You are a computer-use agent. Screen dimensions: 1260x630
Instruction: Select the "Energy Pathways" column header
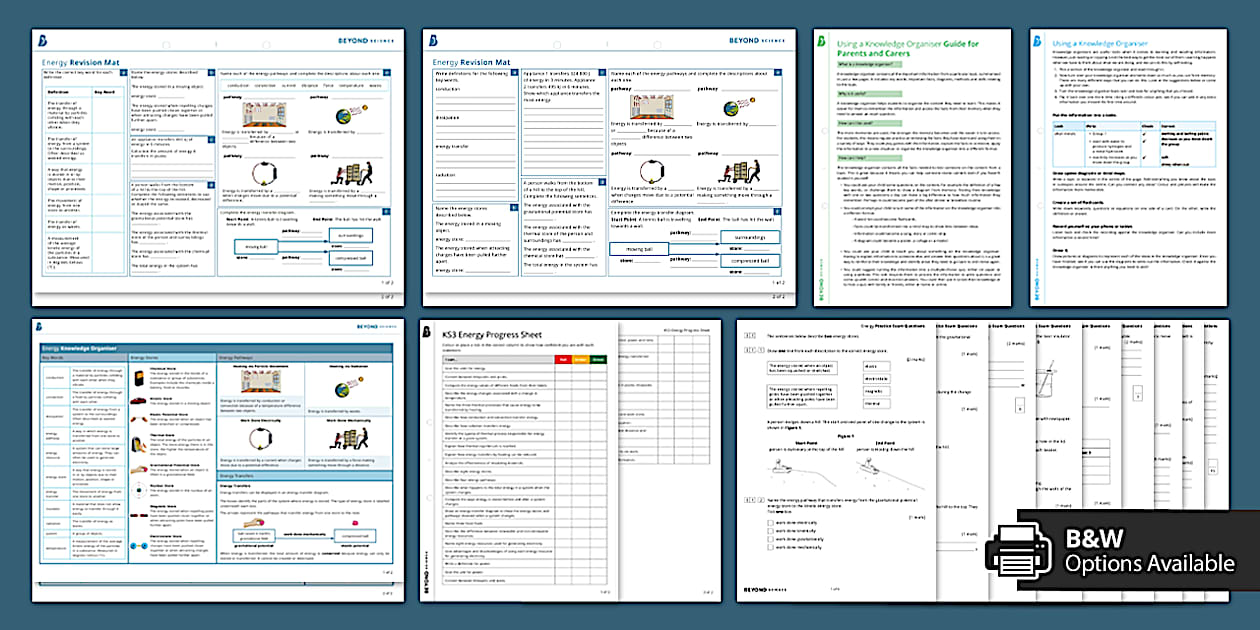pos(236,357)
